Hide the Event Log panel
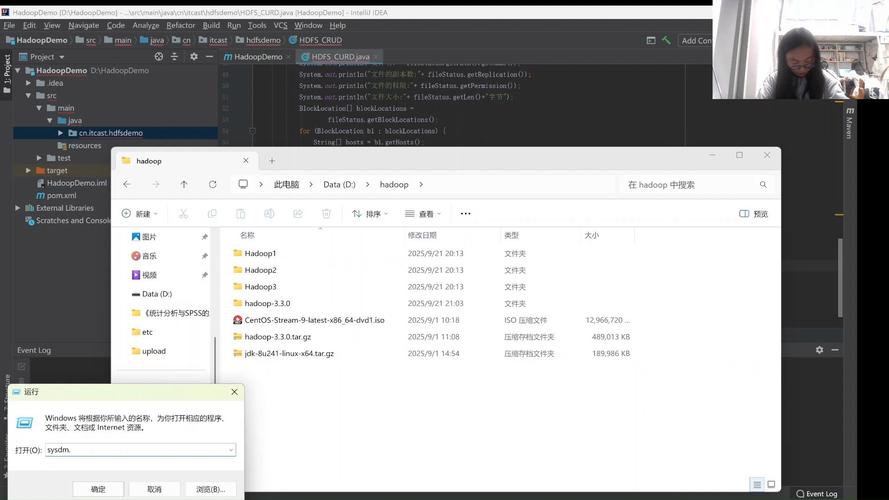 (x=835, y=350)
